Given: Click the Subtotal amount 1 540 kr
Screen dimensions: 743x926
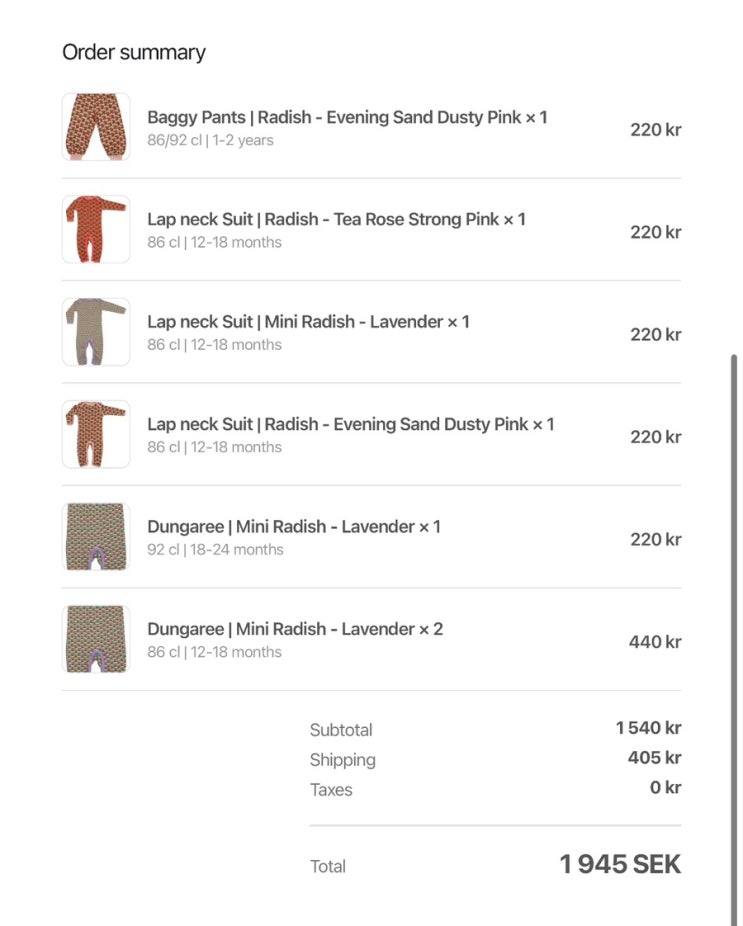Looking at the screenshot, I should pos(648,728).
